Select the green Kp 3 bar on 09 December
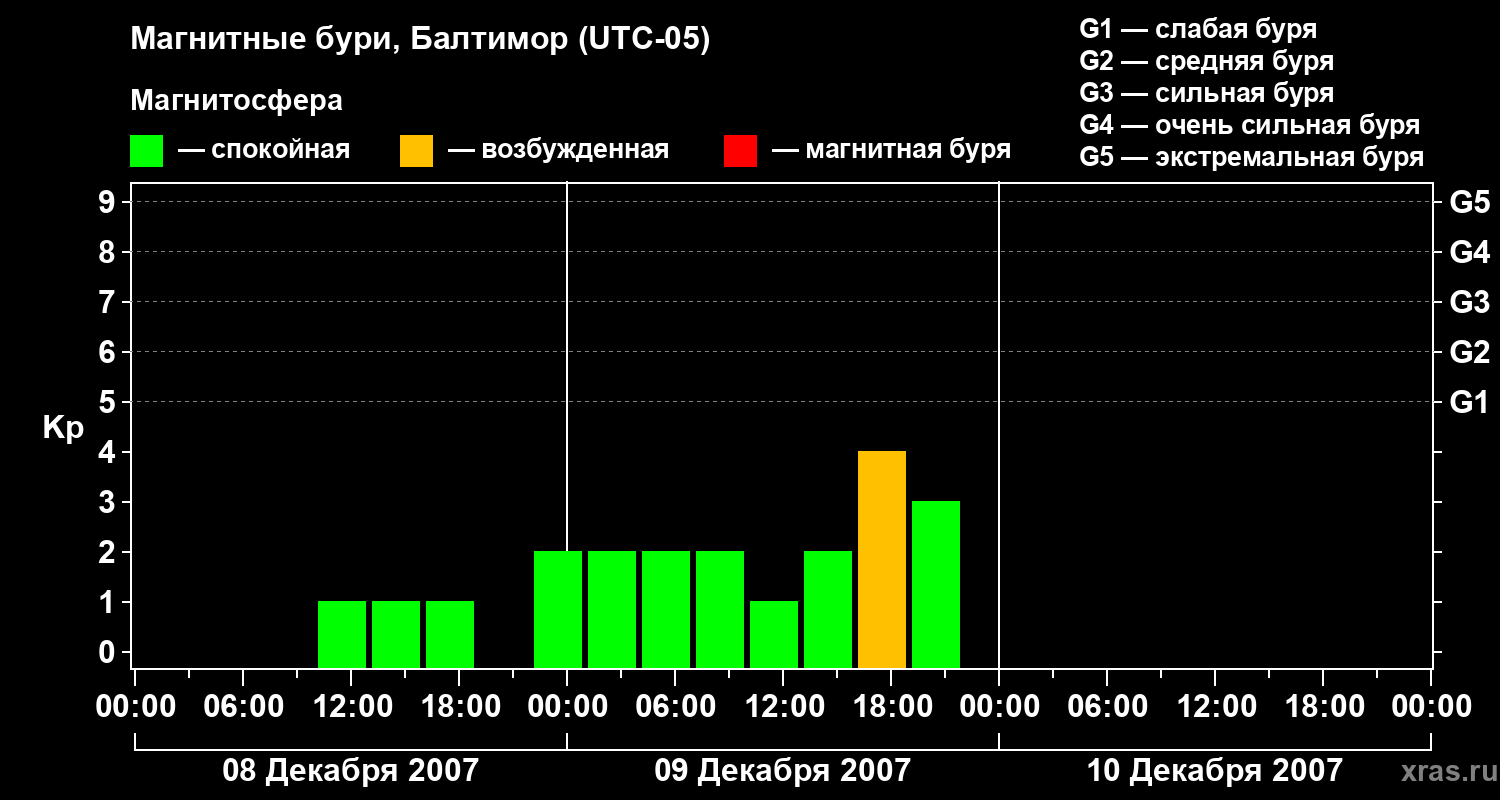Image resolution: width=1500 pixels, height=800 pixels. coord(936,585)
